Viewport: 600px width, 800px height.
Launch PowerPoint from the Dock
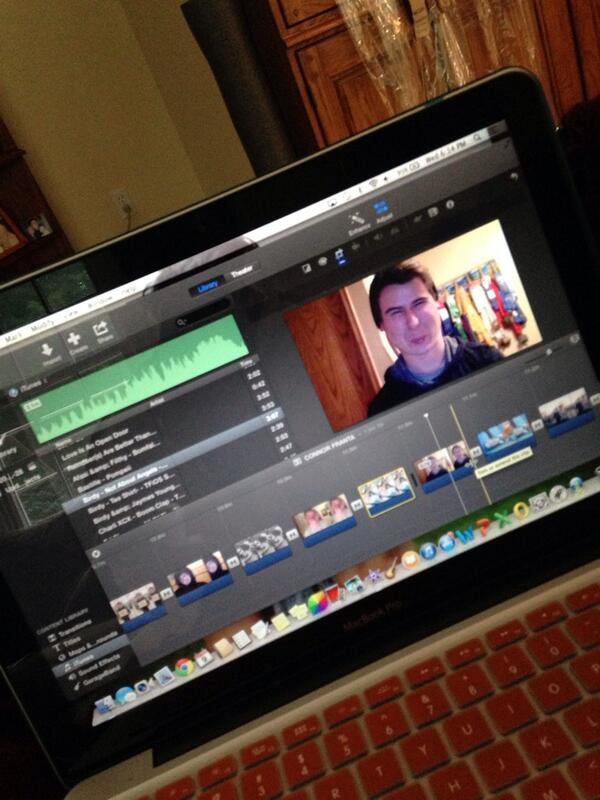484,526
